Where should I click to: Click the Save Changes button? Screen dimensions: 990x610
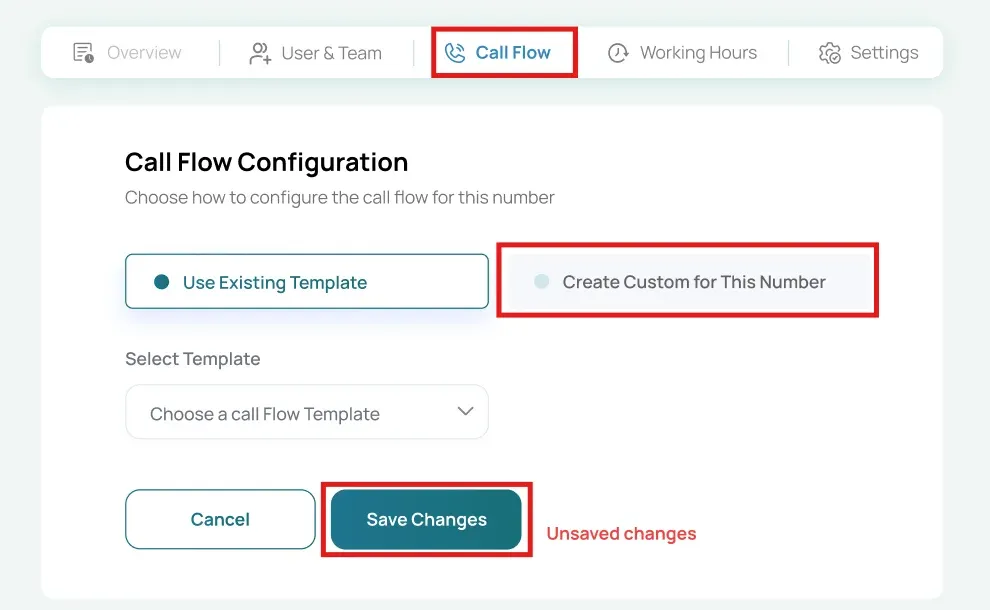click(x=426, y=519)
